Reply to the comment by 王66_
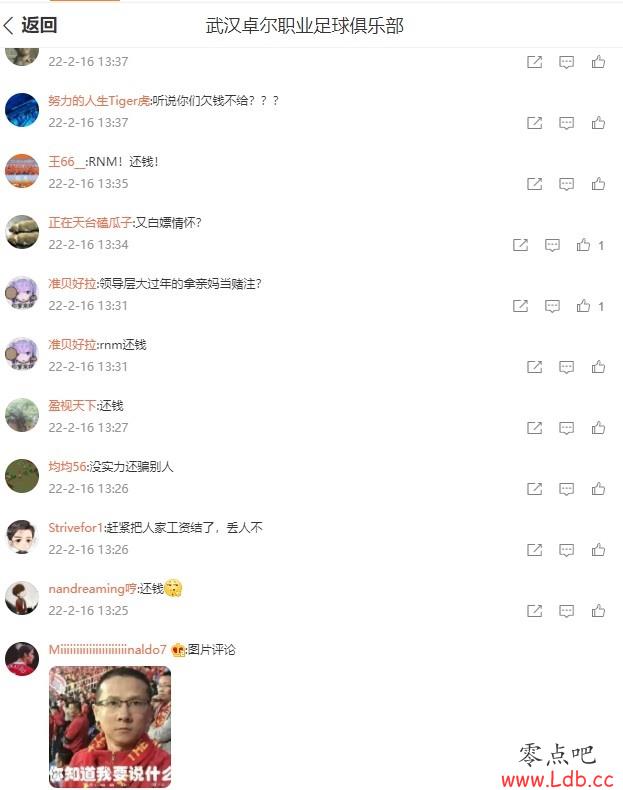 tap(566, 184)
